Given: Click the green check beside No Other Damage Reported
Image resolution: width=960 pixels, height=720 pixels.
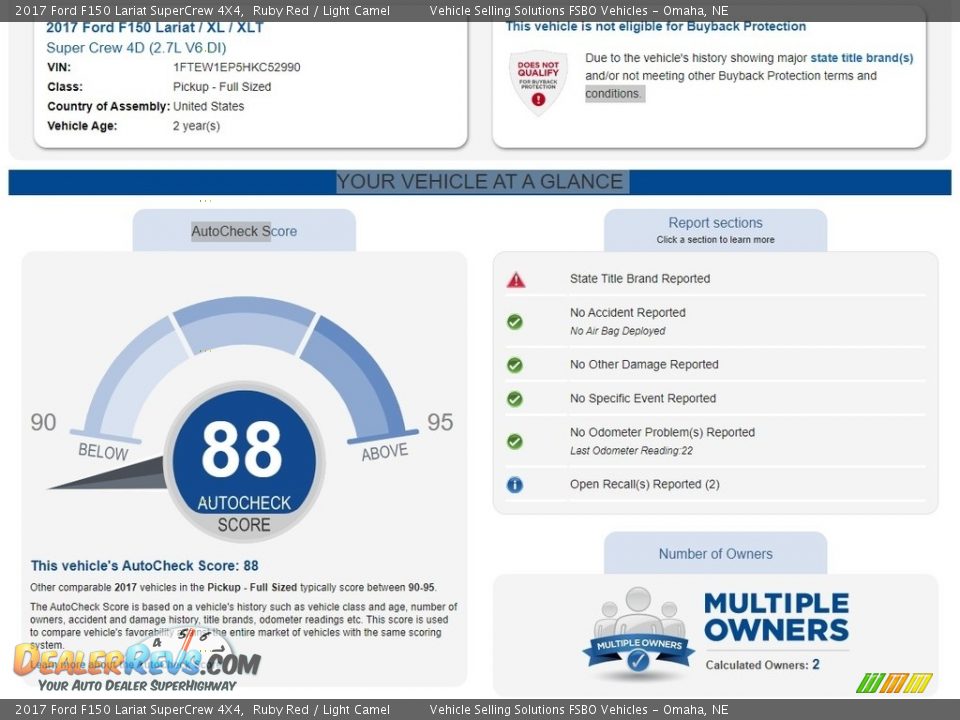Looking at the screenshot, I should (515, 365).
